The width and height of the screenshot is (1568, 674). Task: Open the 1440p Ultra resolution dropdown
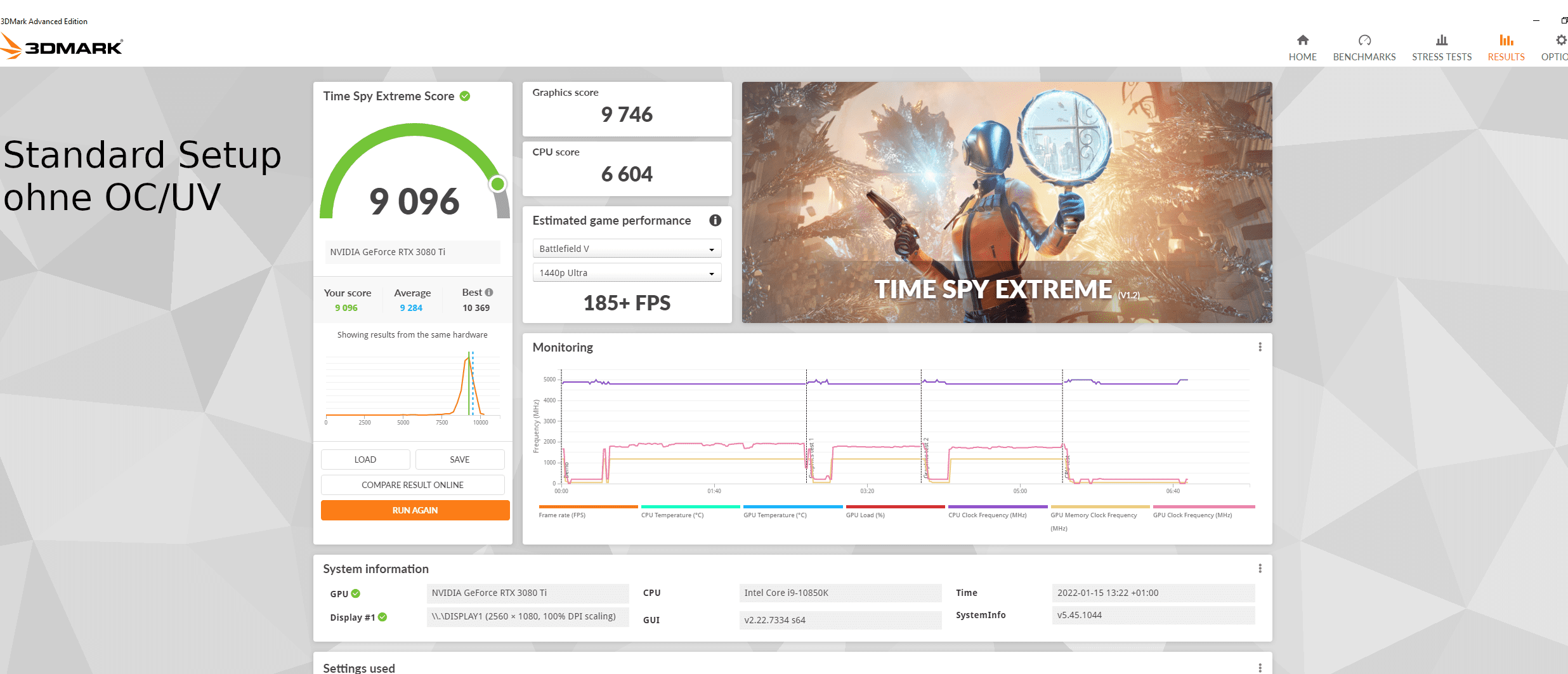(x=627, y=273)
